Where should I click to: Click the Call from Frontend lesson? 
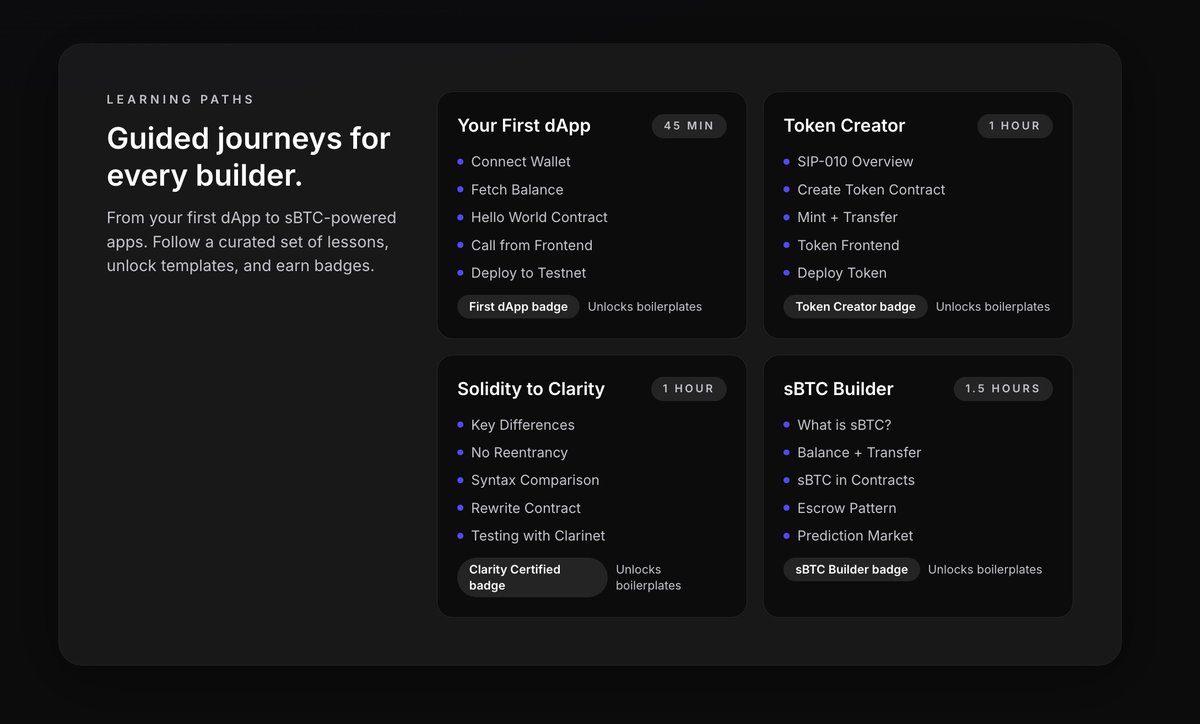532,246
